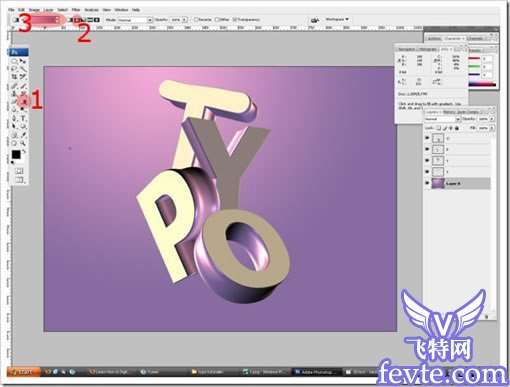Click Adobe Photoshop taskbar button

click(x=316, y=372)
